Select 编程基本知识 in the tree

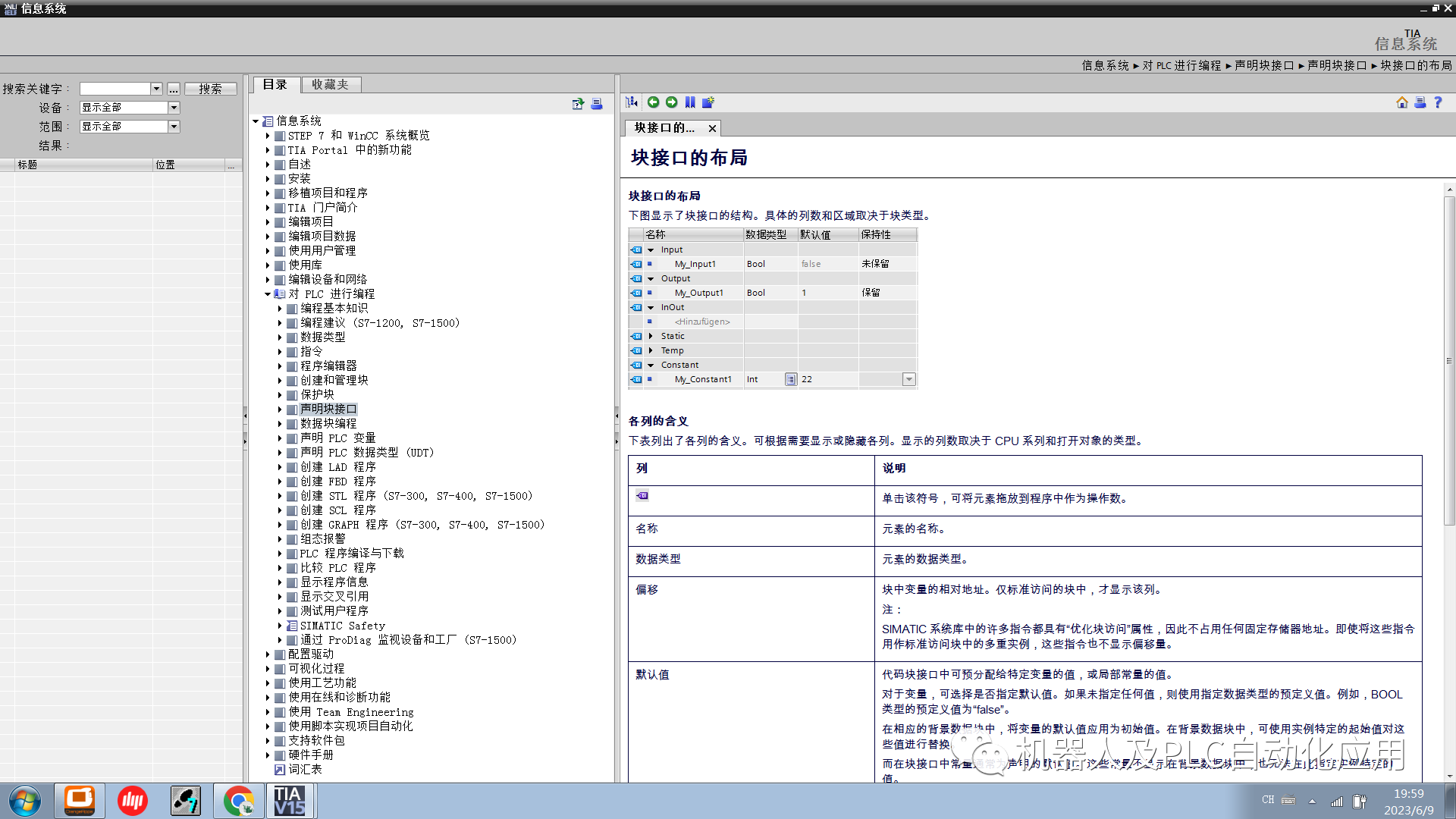tap(334, 309)
